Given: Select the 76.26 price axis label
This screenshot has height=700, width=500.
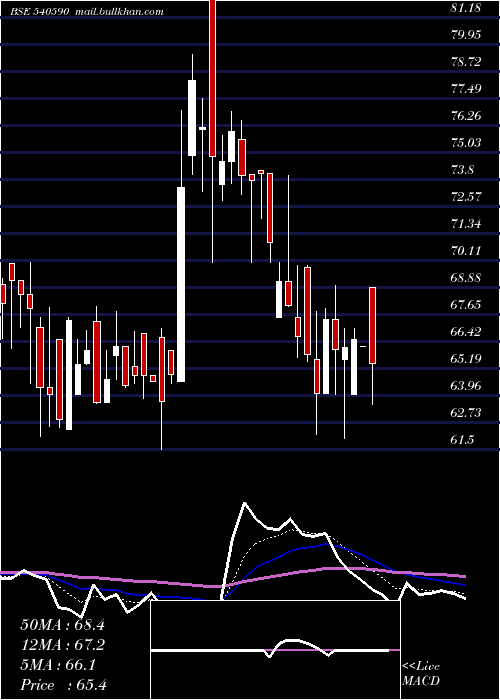Looking at the screenshot, I should click(466, 116).
